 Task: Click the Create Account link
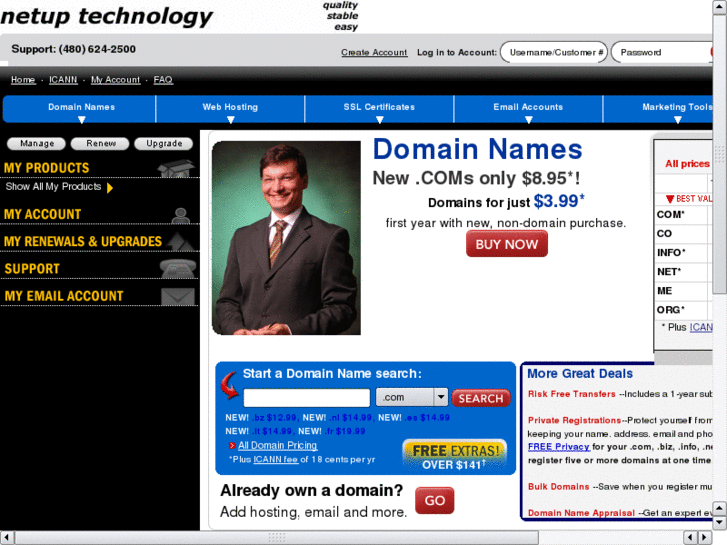pos(374,52)
